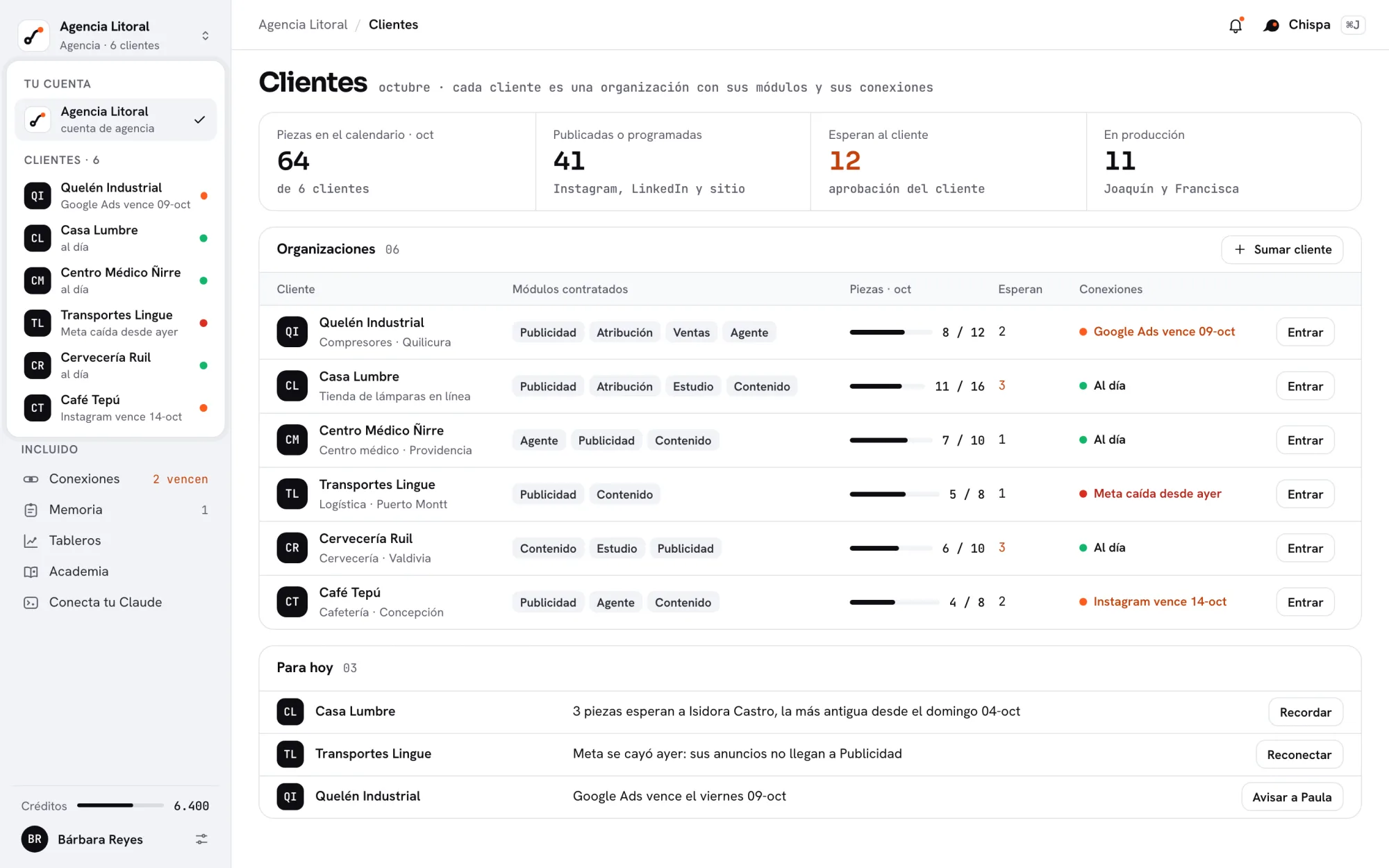Open Tableros from the sidebar

tap(115, 540)
